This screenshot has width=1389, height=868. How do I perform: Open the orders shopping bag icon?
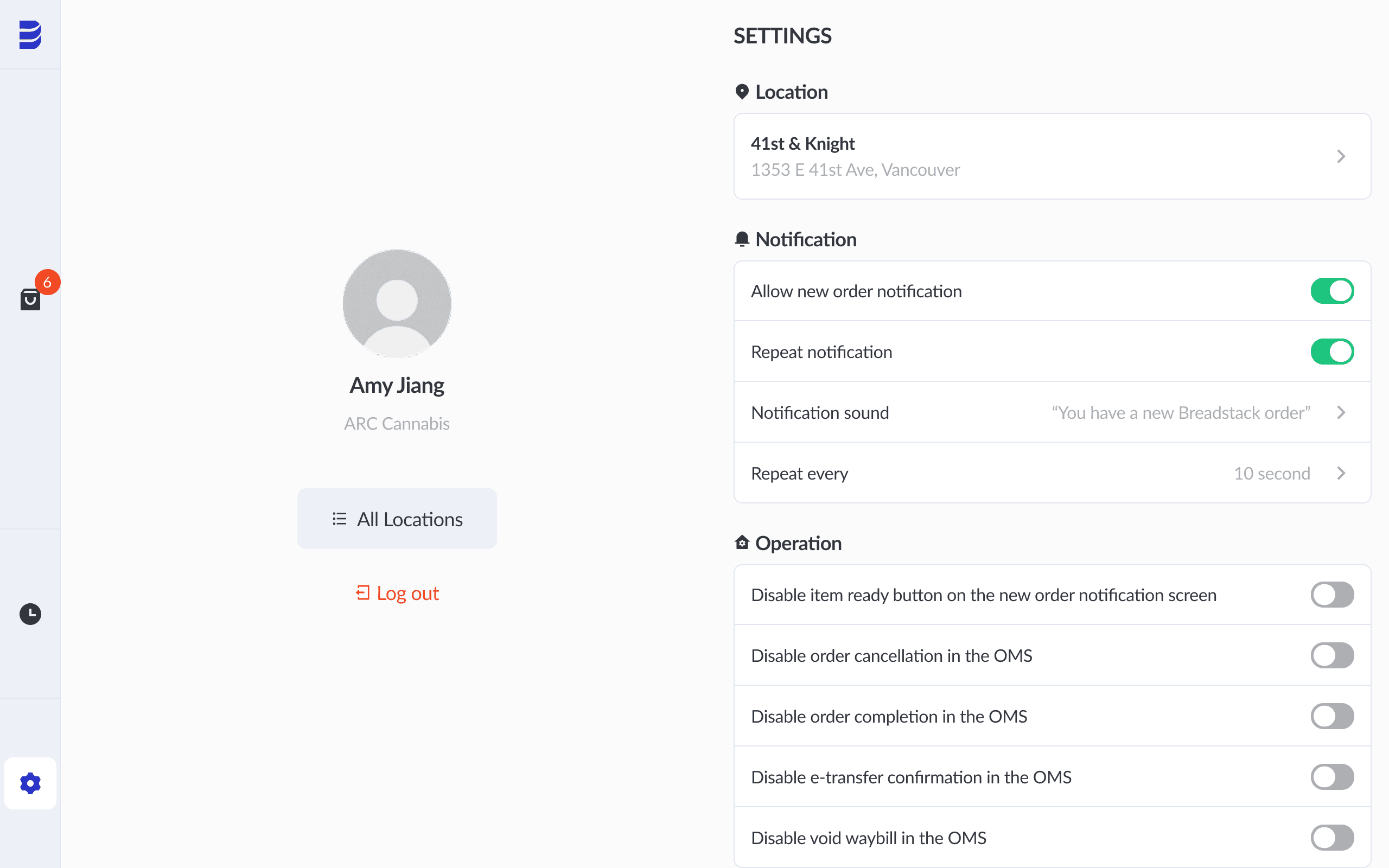tap(30, 299)
